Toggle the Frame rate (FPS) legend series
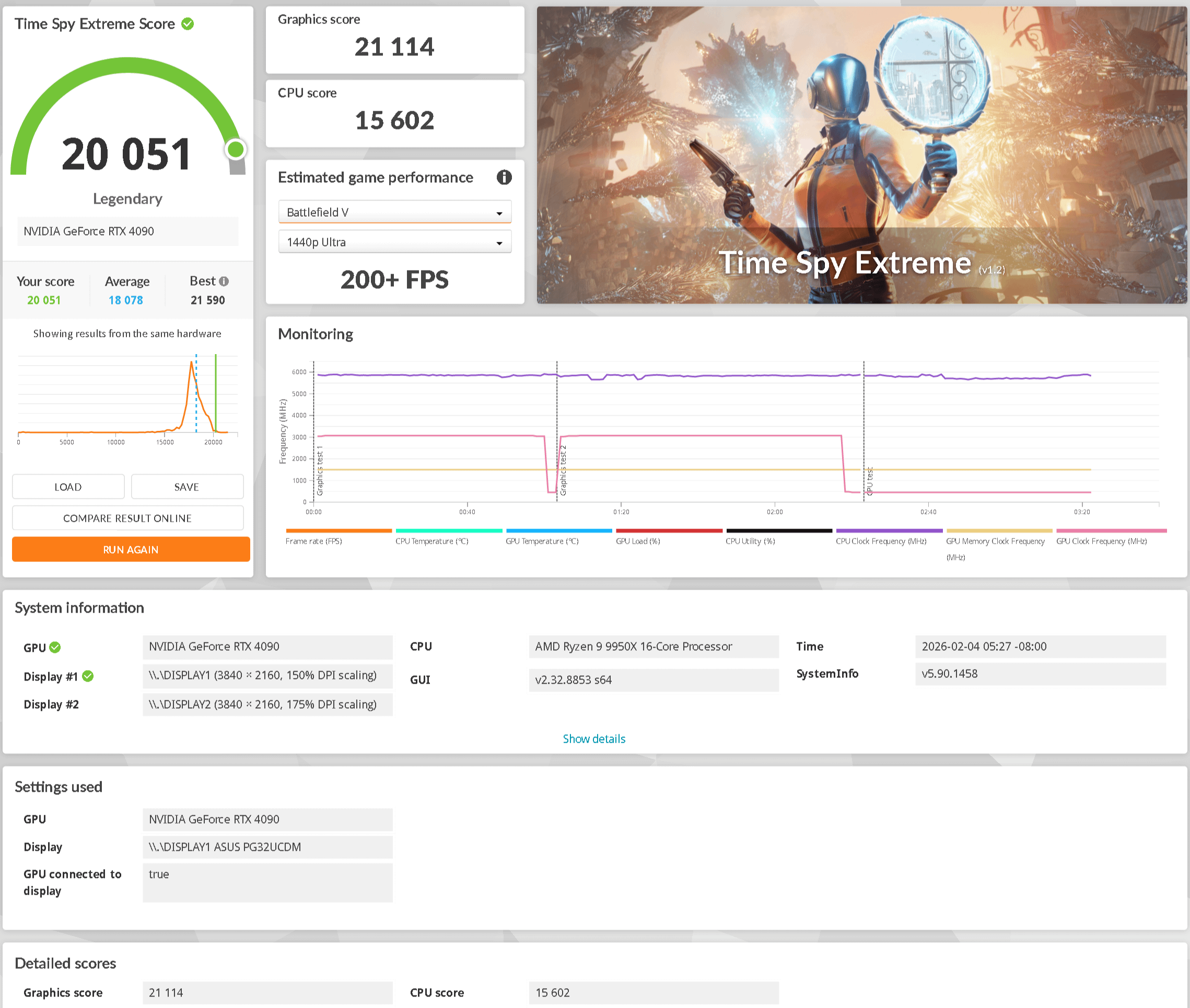The width and height of the screenshot is (1190, 1008). 314,541
